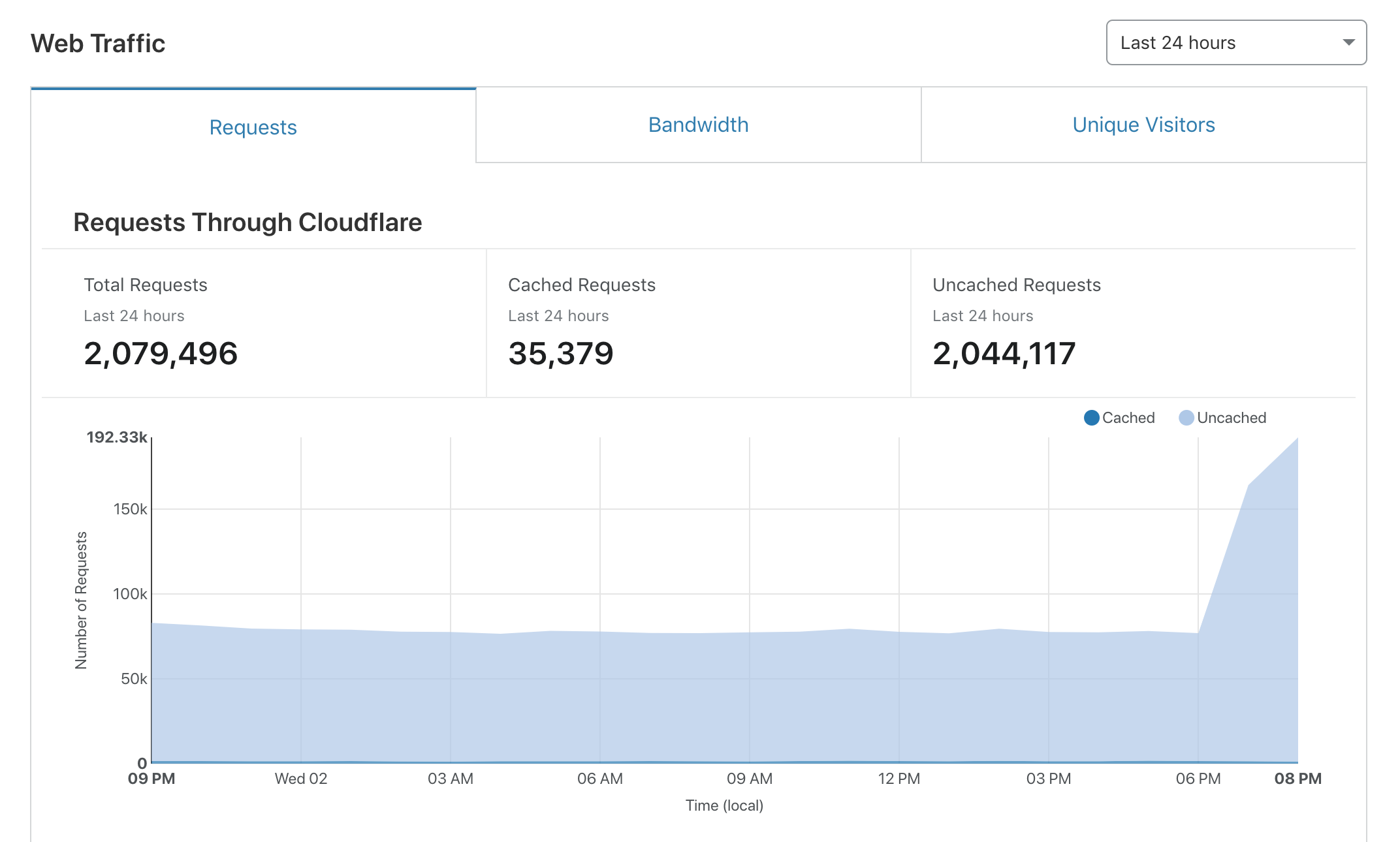Click the 08 PM x-axis label

click(1298, 779)
